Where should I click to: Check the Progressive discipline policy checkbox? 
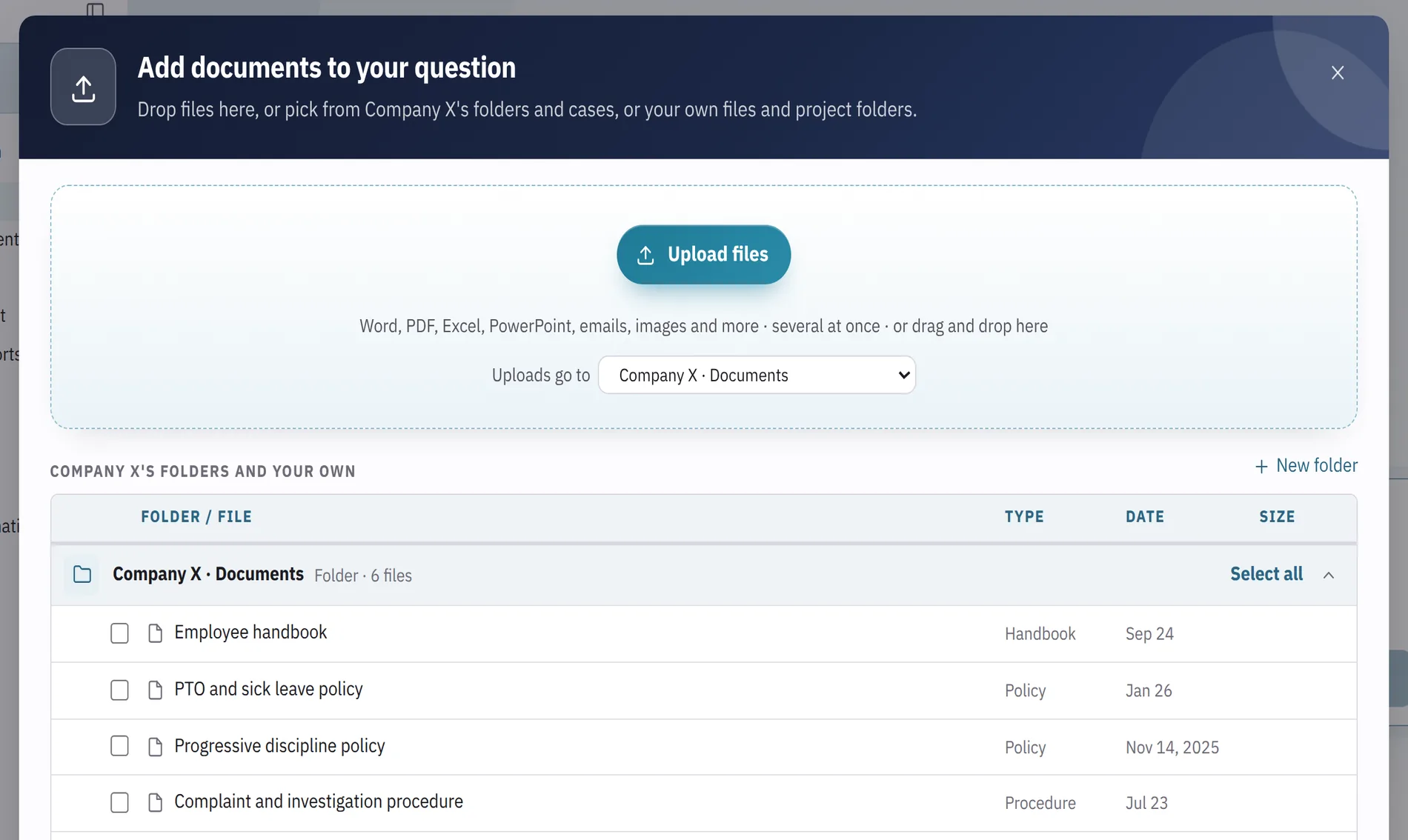pyautogui.click(x=119, y=746)
